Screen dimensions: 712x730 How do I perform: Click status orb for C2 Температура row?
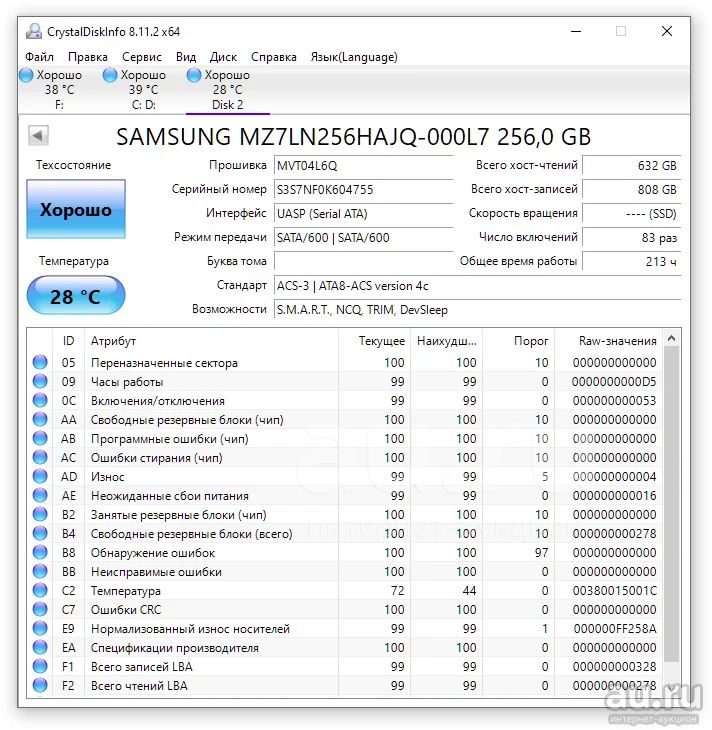coord(40,590)
